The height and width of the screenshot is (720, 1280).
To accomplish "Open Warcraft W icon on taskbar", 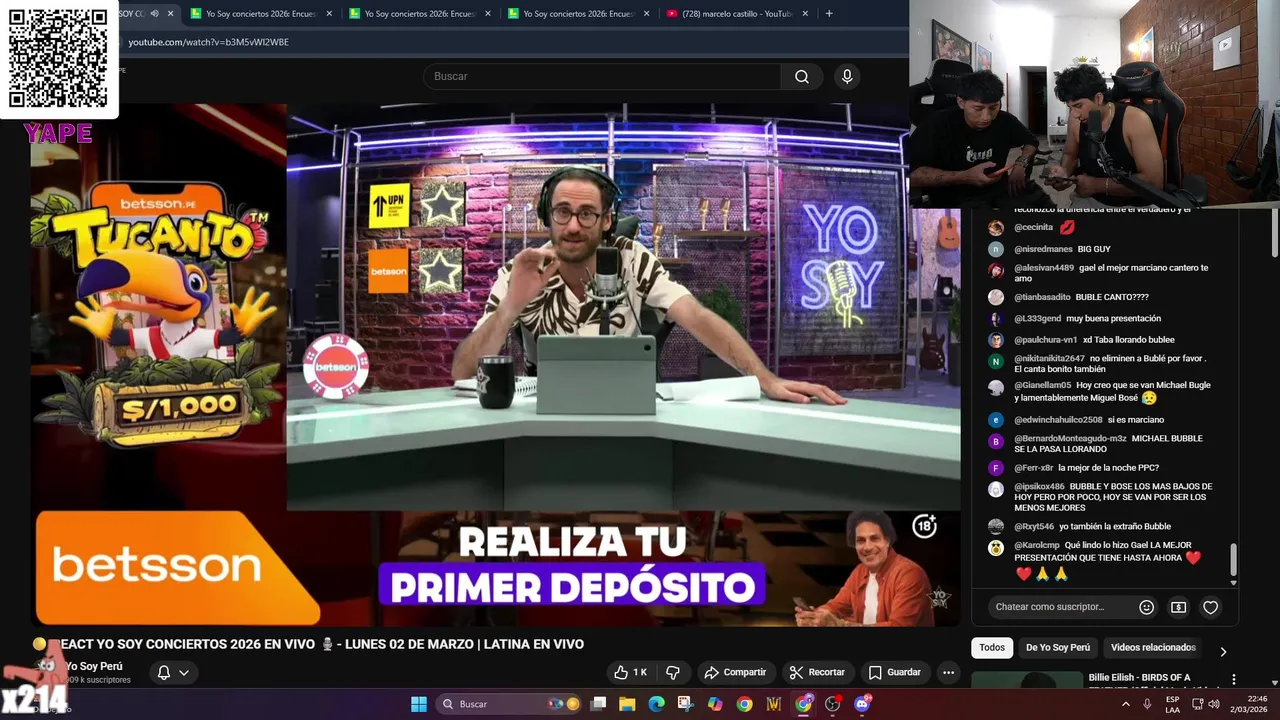I will [x=773, y=704].
